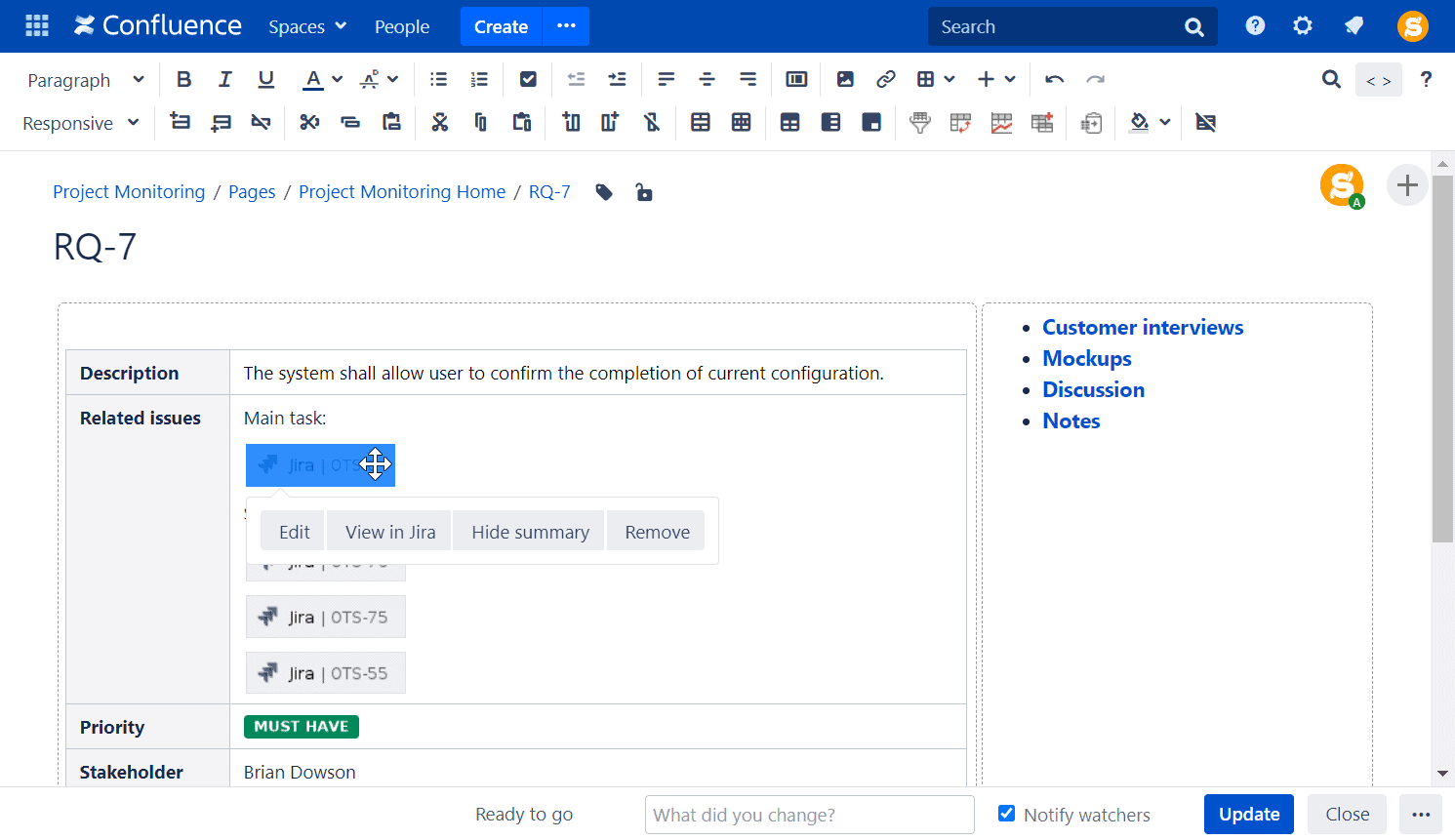Insert a numbered list
The height and width of the screenshot is (840, 1455).
[478, 79]
